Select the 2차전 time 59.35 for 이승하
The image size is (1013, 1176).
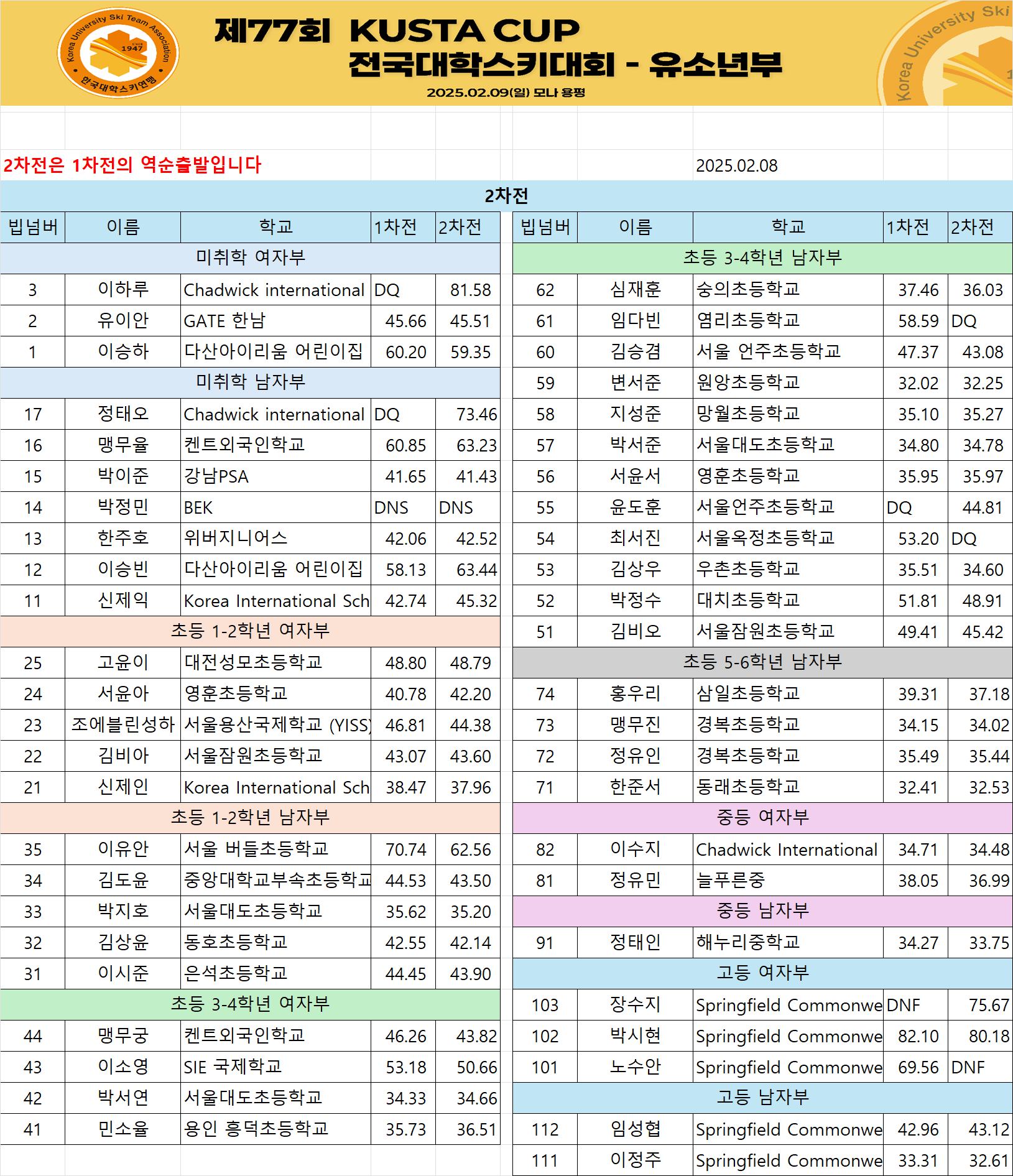(x=468, y=351)
